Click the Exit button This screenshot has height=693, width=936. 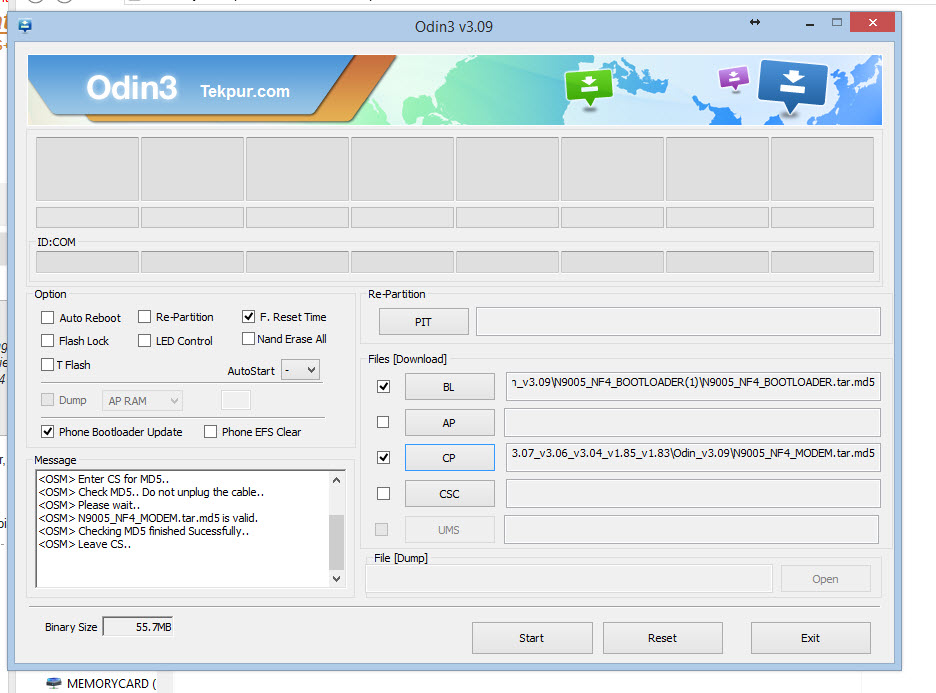(x=811, y=638)
